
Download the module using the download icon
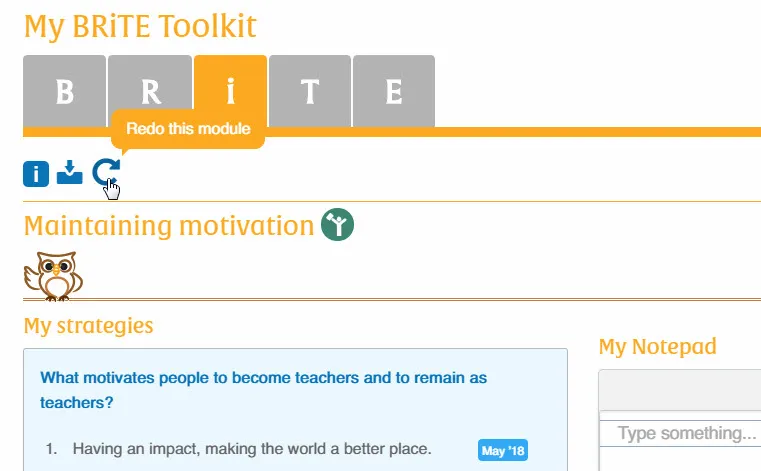pyautogui.click(x=69, y=173)
